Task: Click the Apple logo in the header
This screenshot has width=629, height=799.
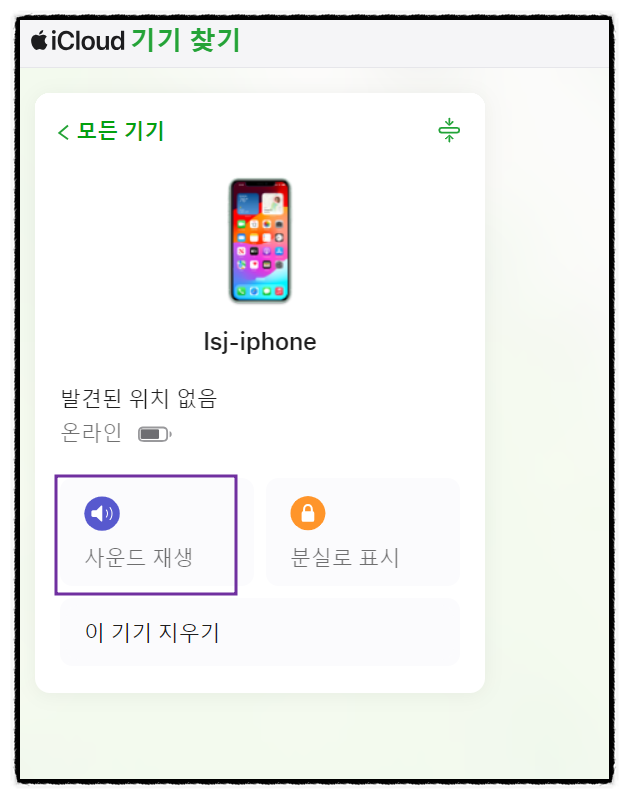Action: [x=39, y=40]
